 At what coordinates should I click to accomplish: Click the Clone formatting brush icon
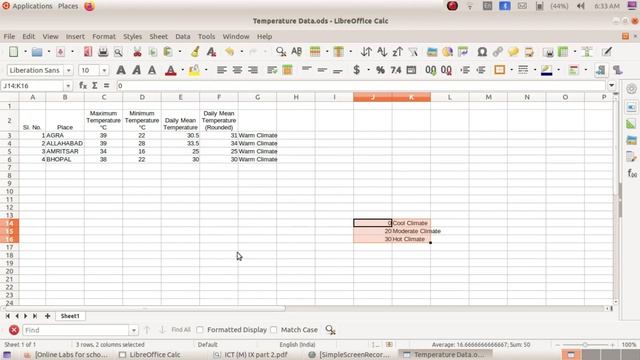[x=196, y=52]
